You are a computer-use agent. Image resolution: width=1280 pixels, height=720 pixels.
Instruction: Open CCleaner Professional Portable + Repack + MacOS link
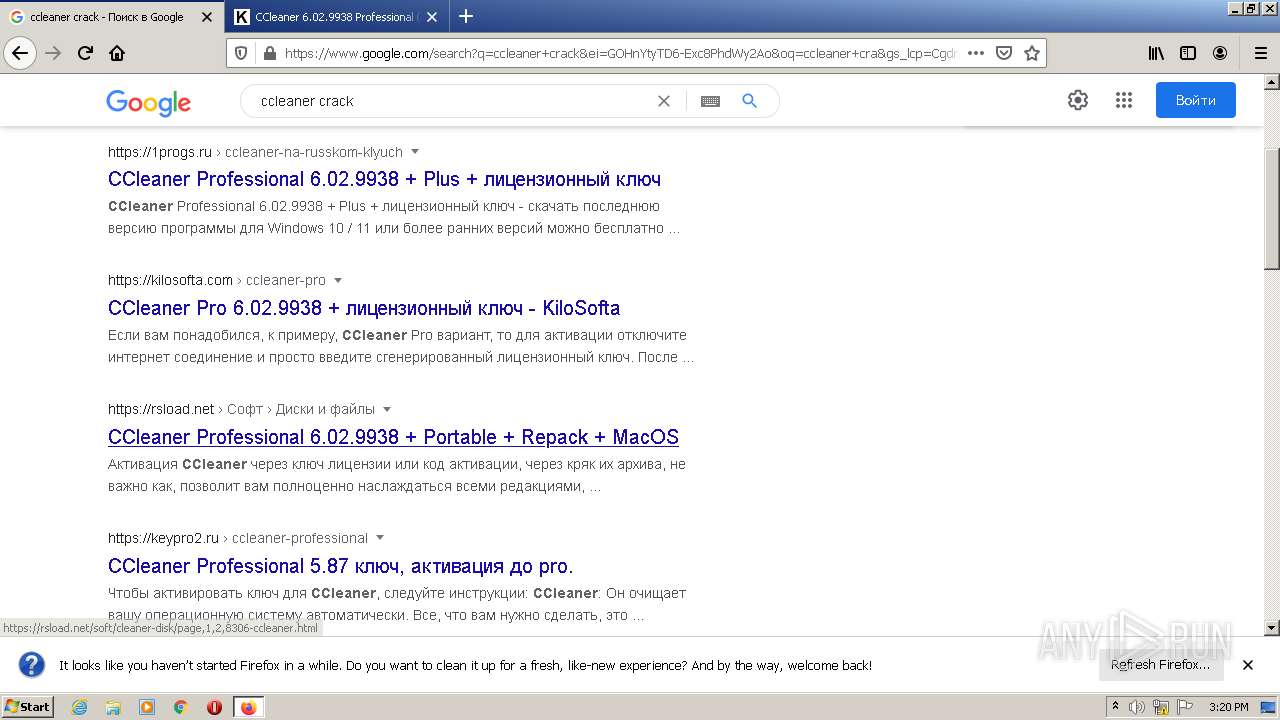(393, 437)
